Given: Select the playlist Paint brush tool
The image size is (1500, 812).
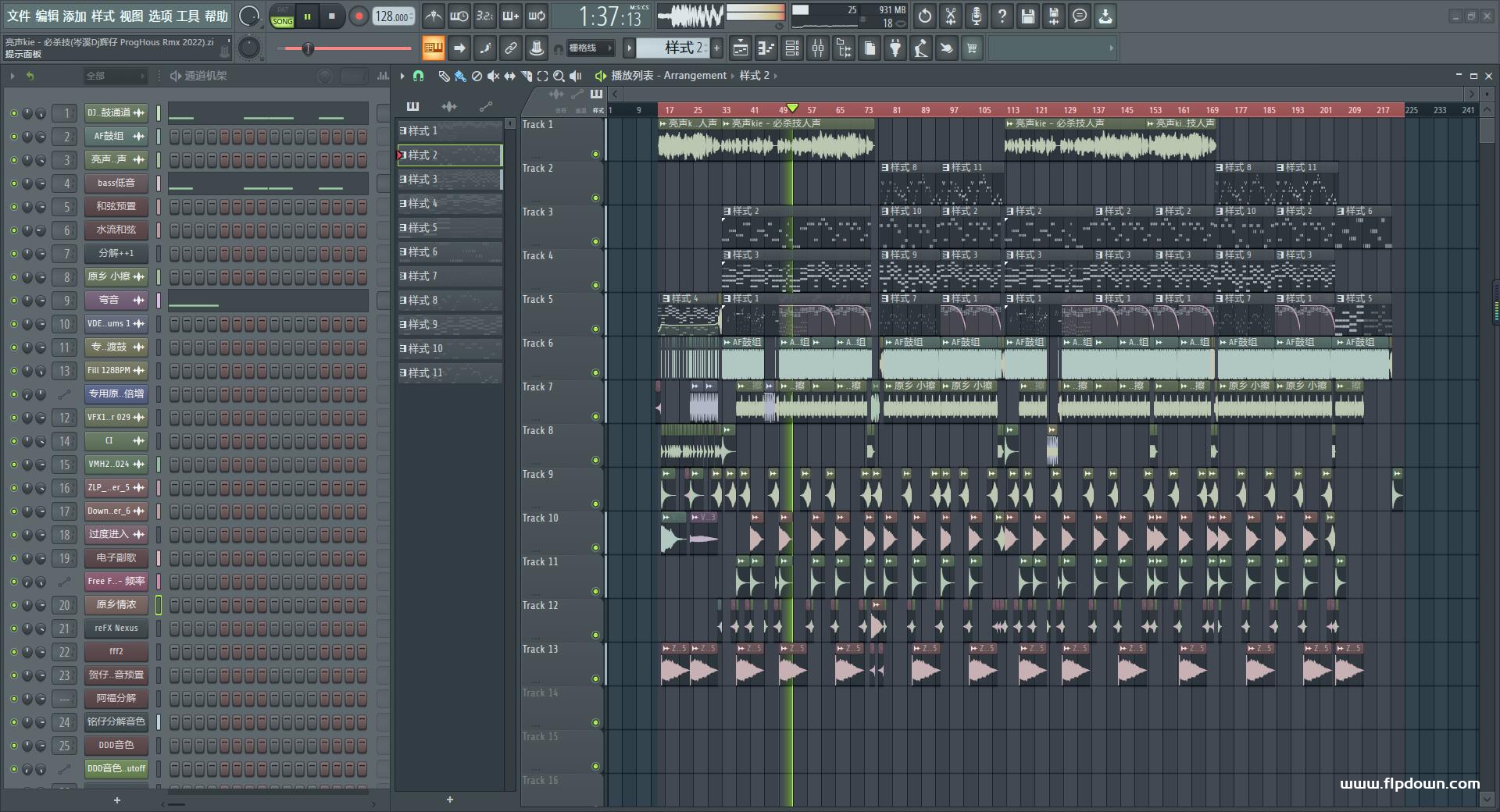Looking at the screenshot, I should coord(460,76).
